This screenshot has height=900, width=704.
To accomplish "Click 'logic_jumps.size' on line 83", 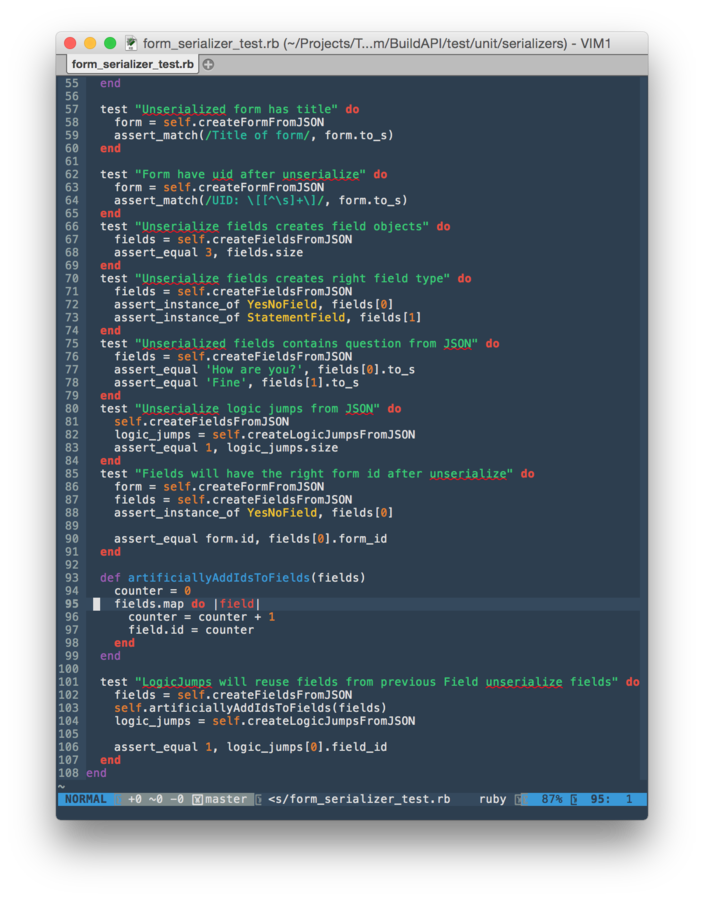I will [x=282, y=448].
